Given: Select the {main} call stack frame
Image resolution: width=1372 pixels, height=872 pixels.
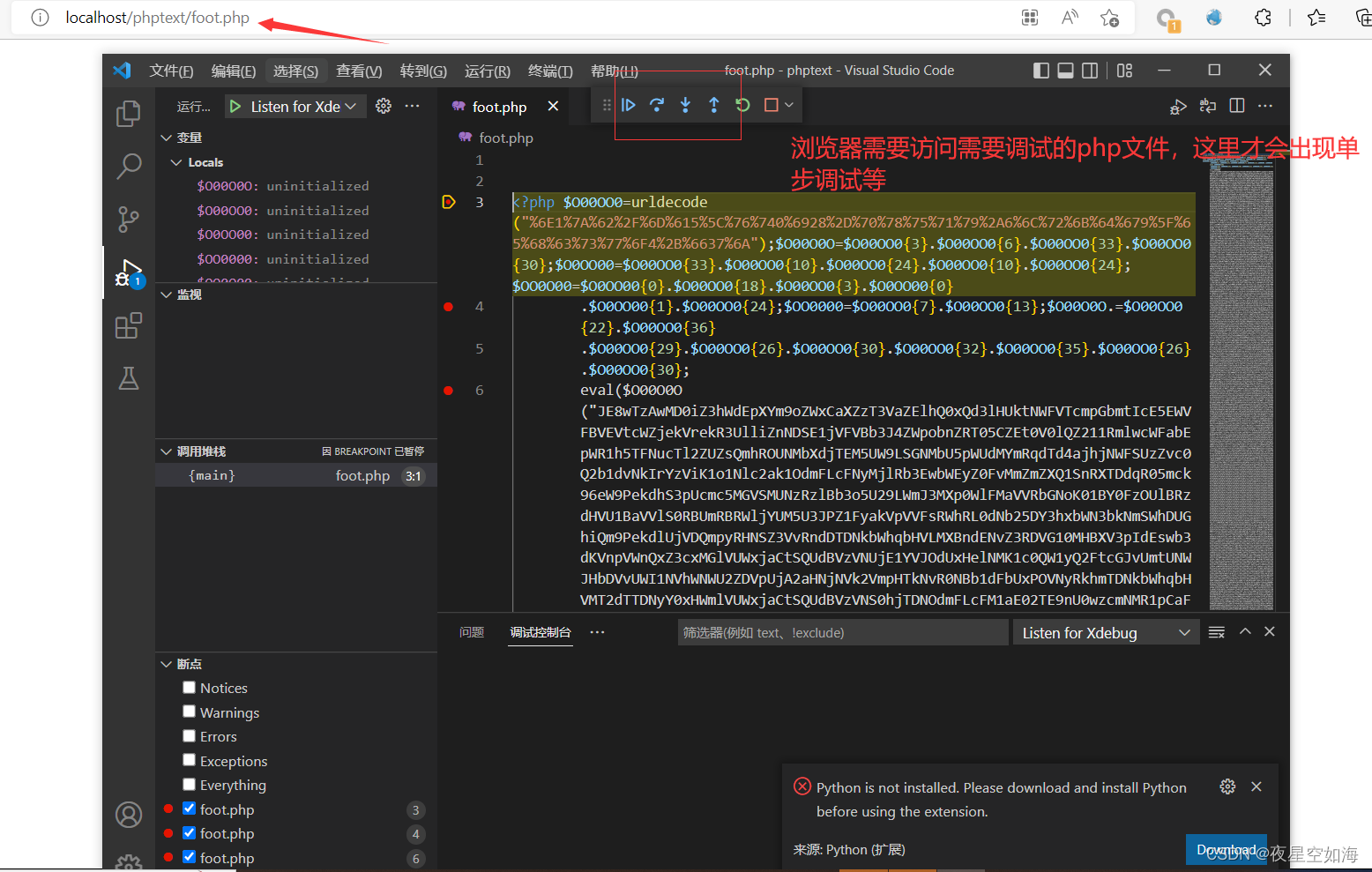Looking at the screenshot, I should click(212, 476).
